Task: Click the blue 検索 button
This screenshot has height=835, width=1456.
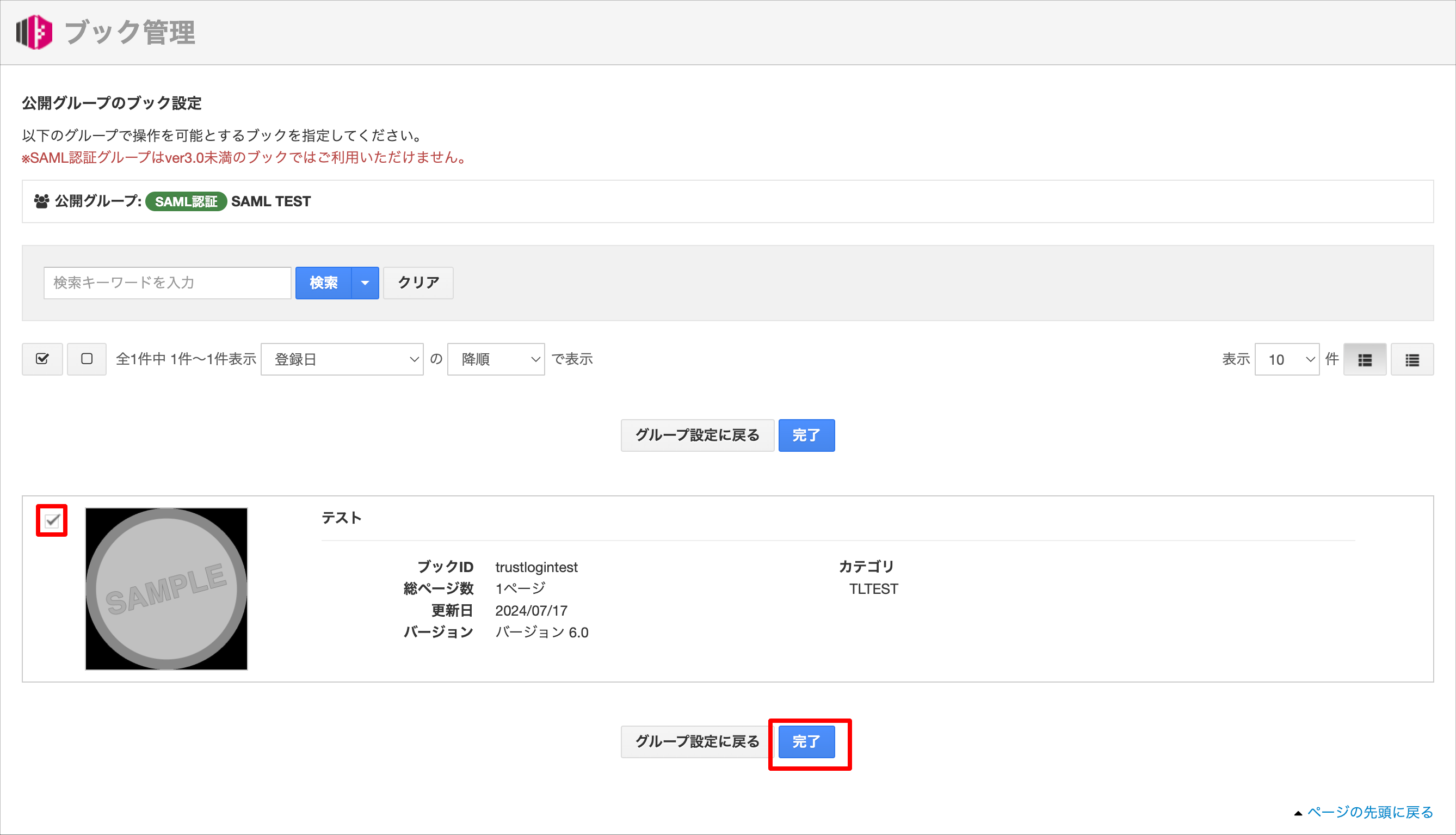Action: [323, 283]
